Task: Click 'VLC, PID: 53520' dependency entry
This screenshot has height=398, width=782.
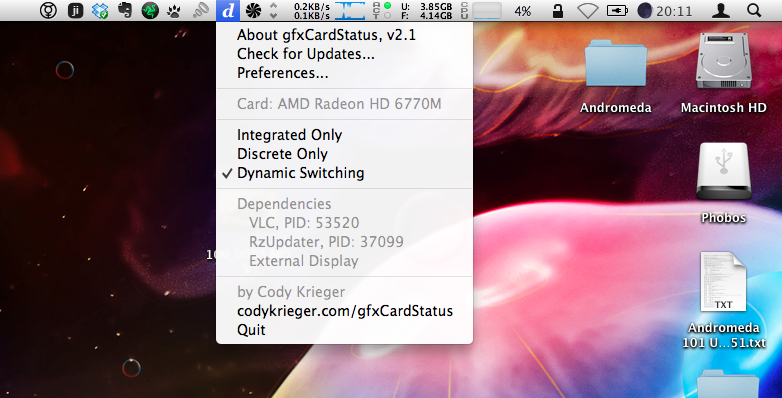Action: pyautogui.click(x=304, y=222)
